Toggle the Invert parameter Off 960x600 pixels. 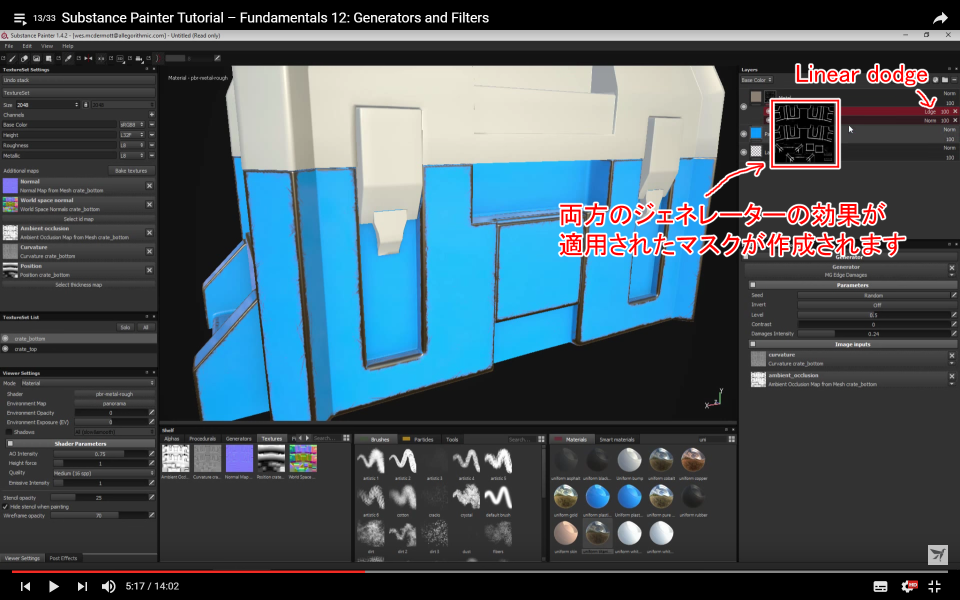point(876,305)
